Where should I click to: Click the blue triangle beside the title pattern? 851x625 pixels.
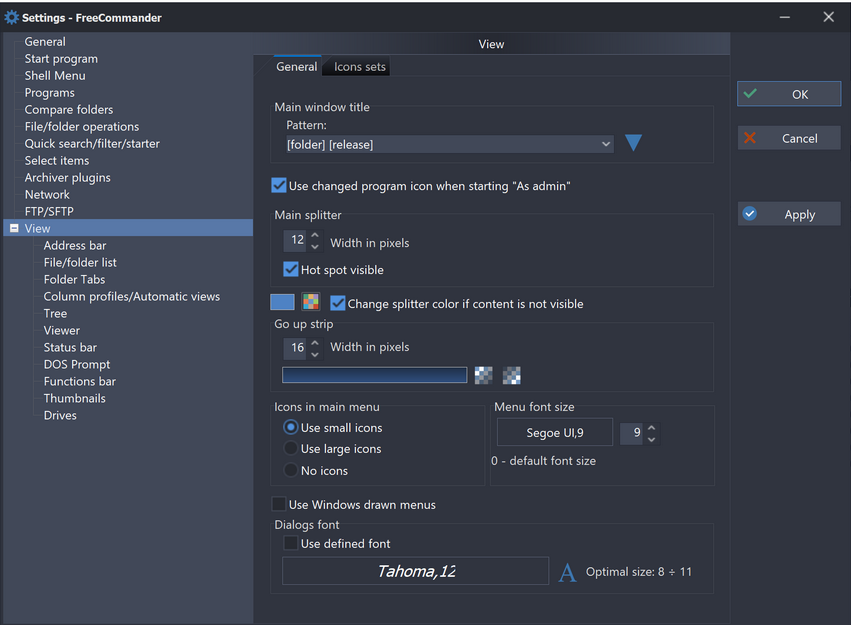pyautogui.click(x=633, y=143)
